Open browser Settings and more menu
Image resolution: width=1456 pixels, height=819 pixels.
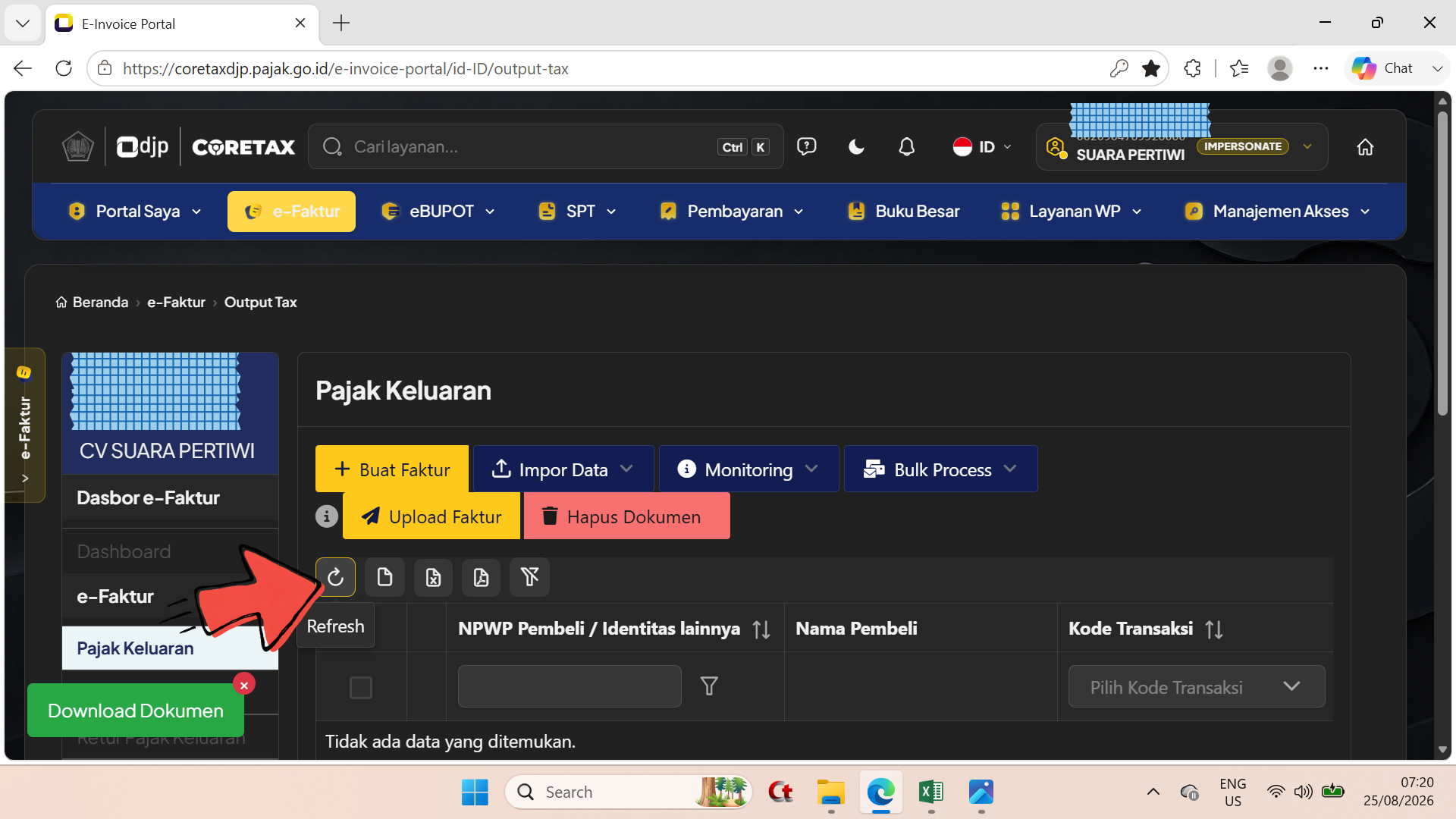click(1321, 68)
